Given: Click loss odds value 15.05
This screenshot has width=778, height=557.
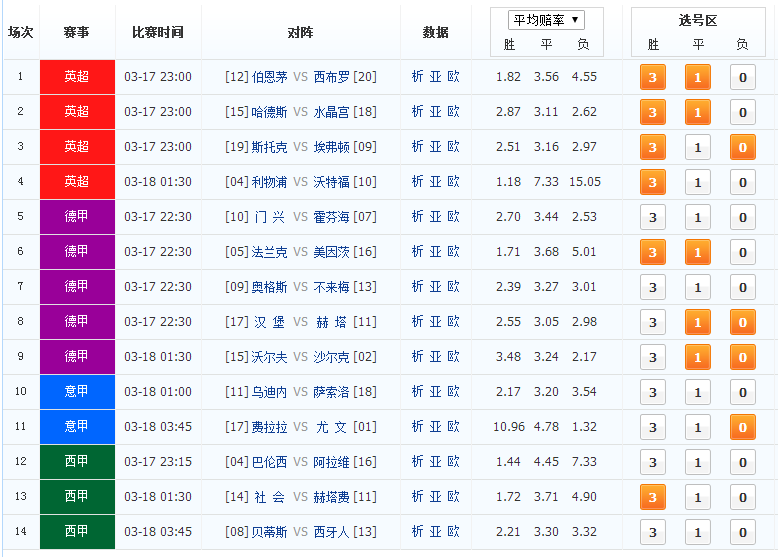Looking at the screenshot, I should pyautogui.click(x=584, y=182).
